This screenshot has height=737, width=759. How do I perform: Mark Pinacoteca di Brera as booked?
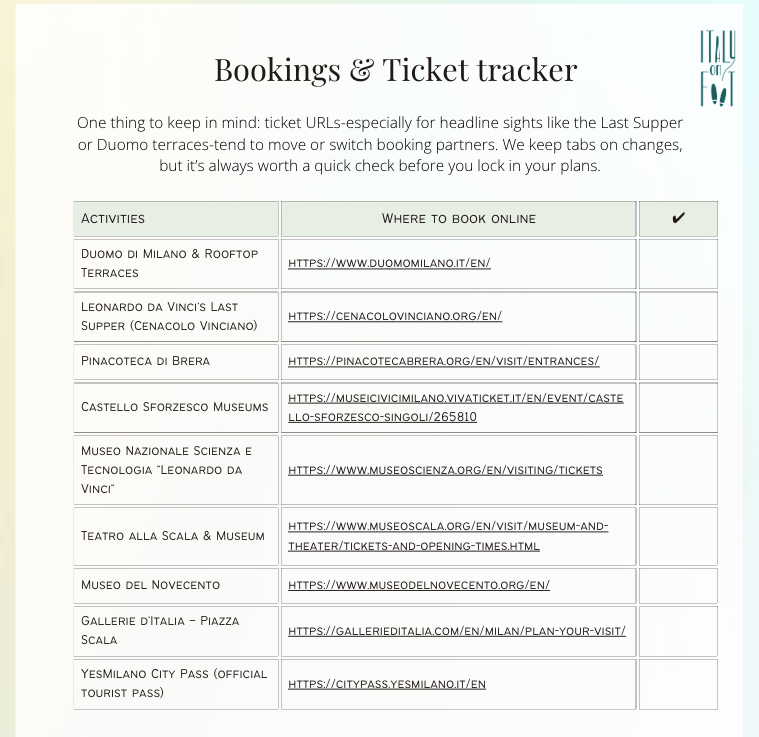[x=678, y=361]
